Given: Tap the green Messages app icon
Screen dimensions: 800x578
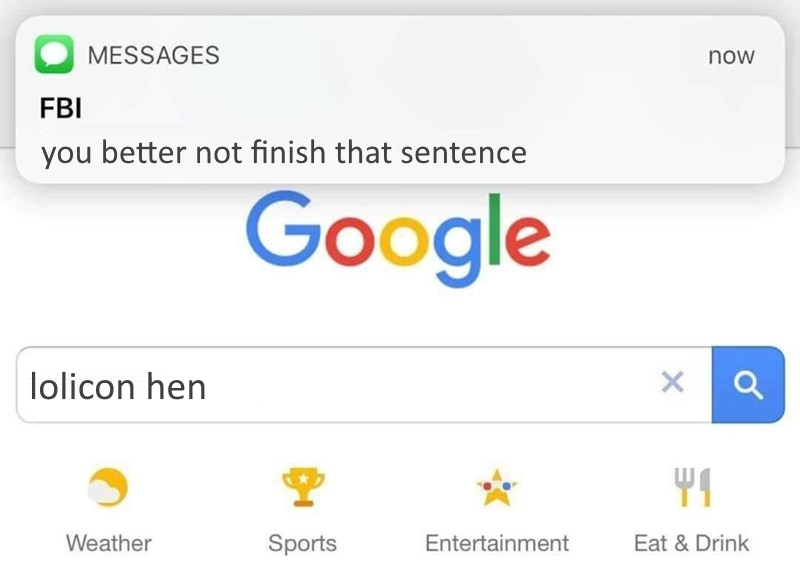Looking at the screenshot, I should (x=55, y=54).
